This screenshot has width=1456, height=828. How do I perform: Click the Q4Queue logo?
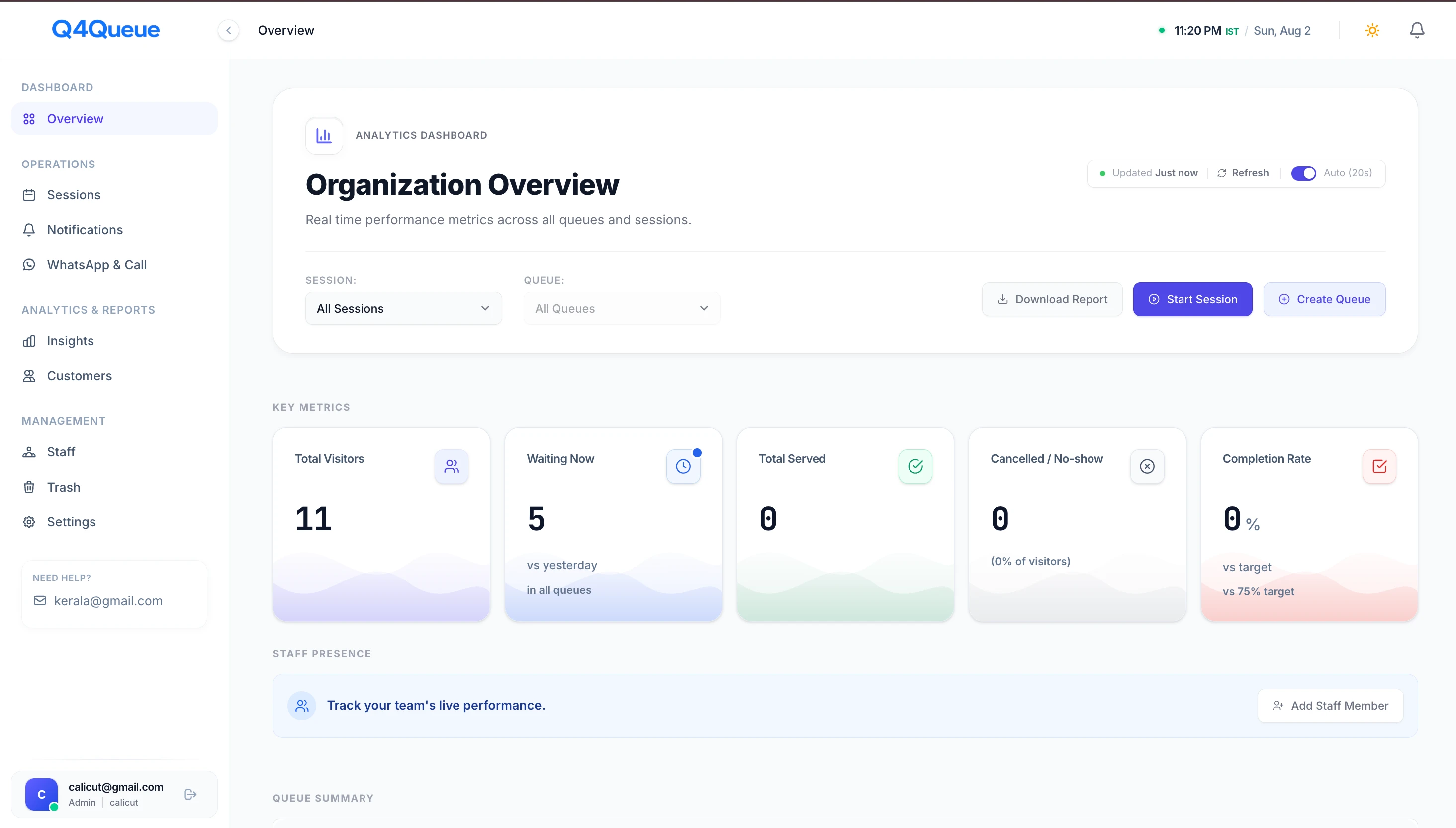point(106,29)
